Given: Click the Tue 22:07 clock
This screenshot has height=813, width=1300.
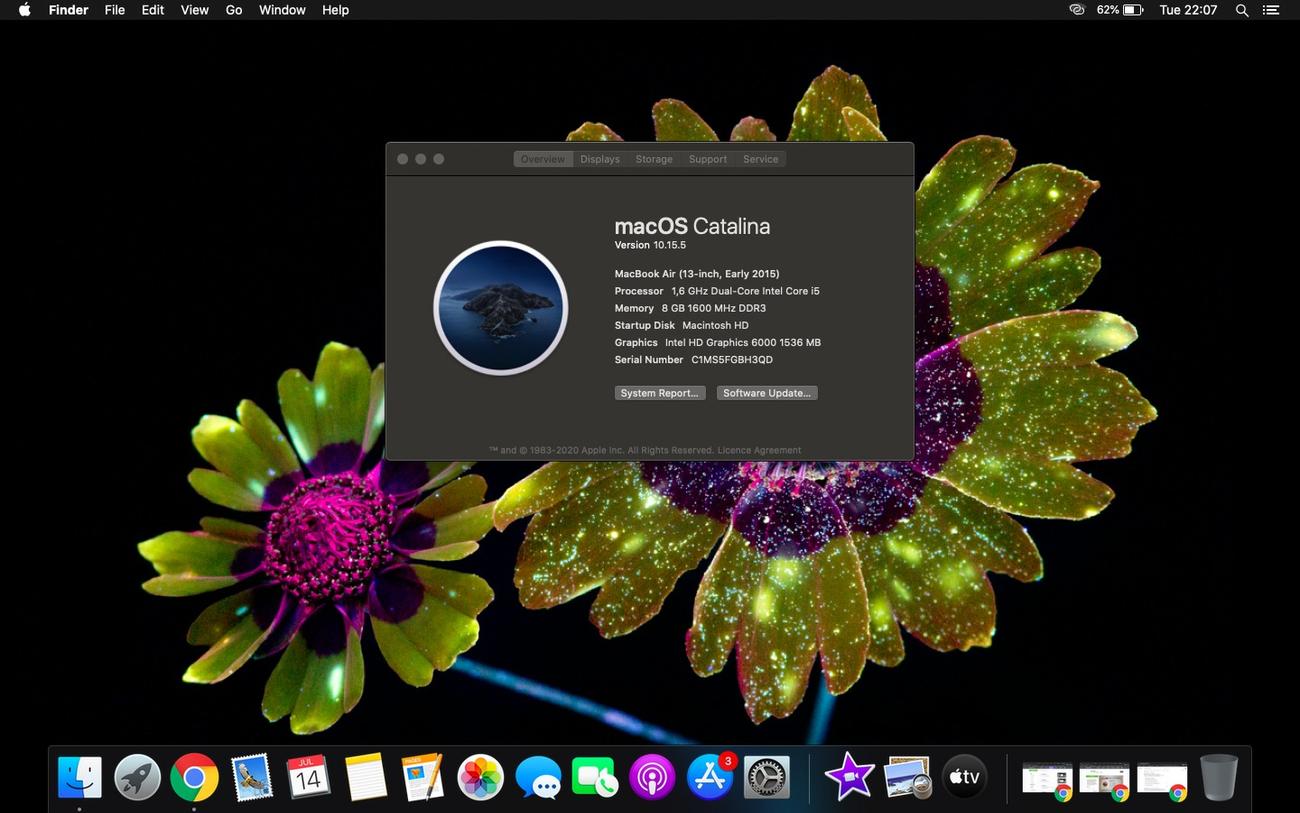Looking at the screenshot, I should click(x=1188, y=10).
